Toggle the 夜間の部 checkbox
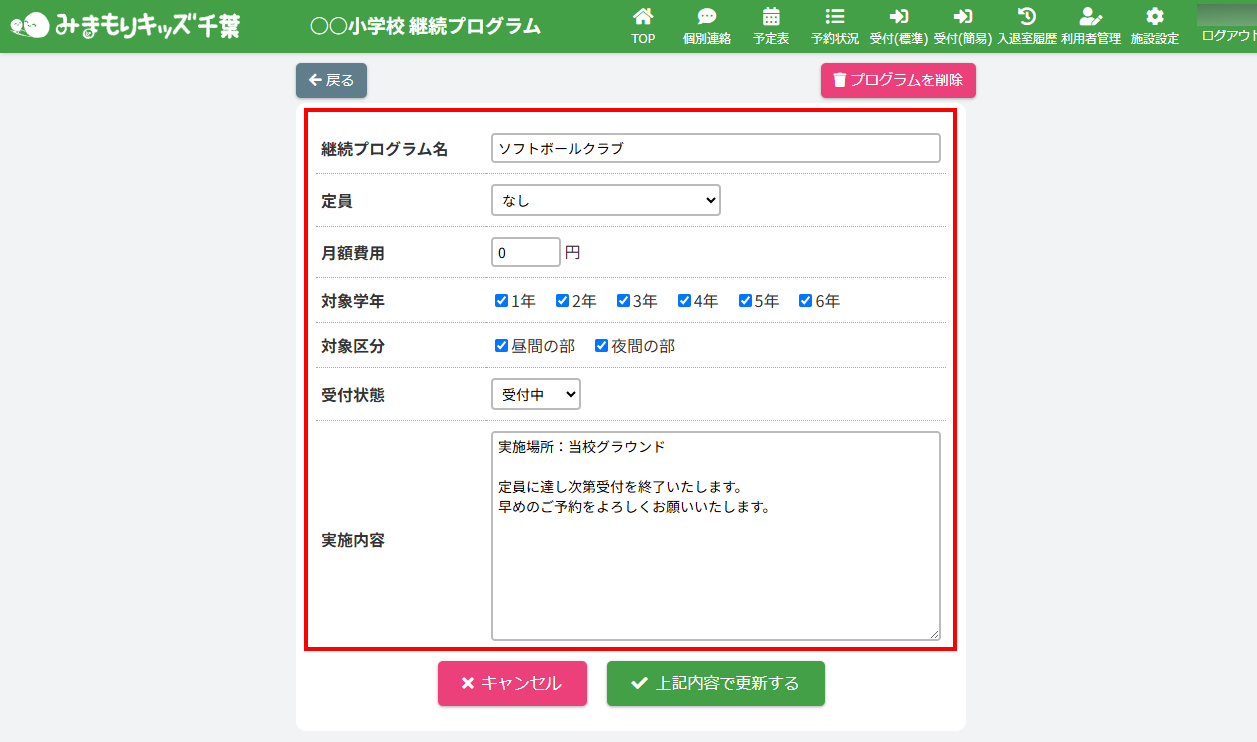 click(602, 346)
